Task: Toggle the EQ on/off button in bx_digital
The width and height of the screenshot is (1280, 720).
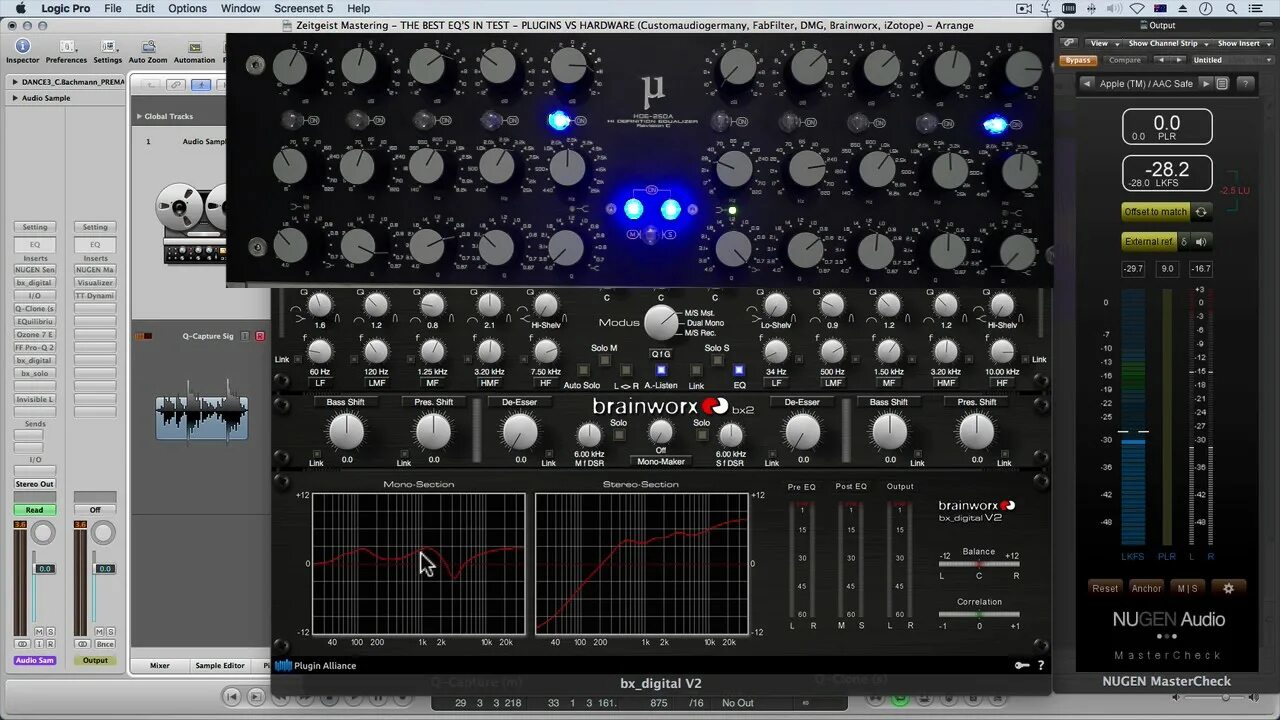Action: click(739, 370)
